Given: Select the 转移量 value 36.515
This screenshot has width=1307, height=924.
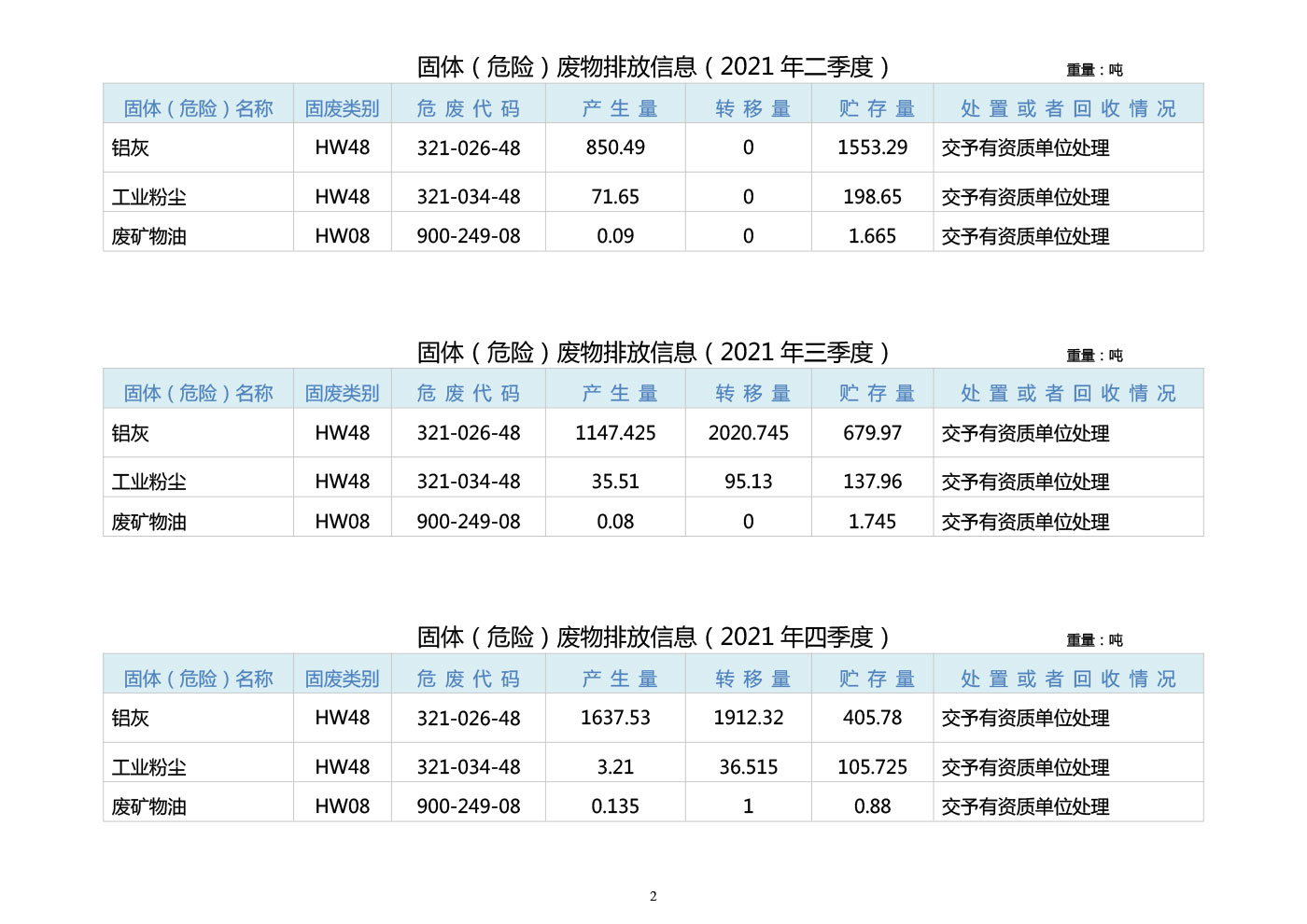Looking at the screenshot, I should pos(748,767).
